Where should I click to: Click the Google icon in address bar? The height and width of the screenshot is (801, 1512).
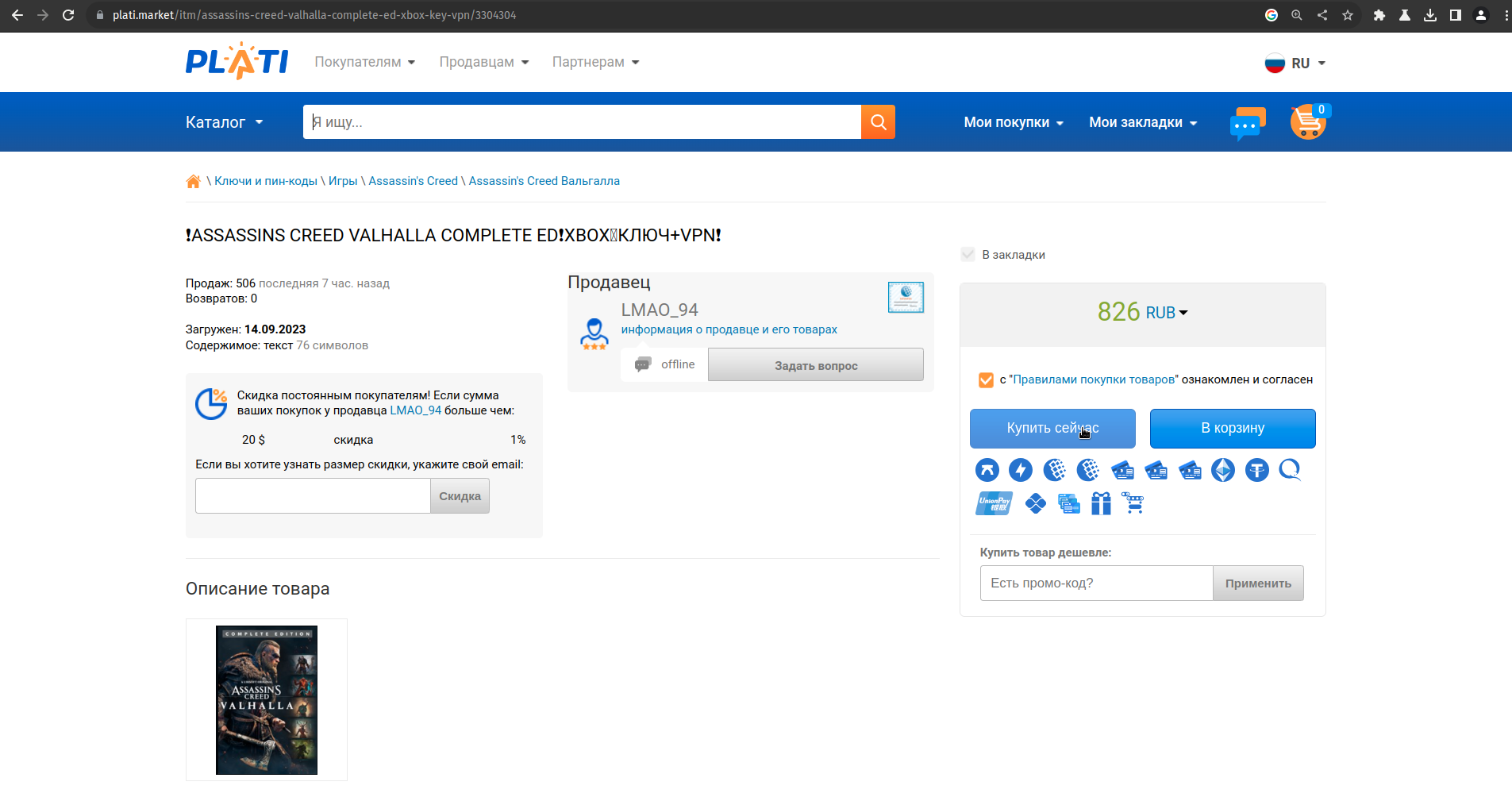tap(1272, 15)
